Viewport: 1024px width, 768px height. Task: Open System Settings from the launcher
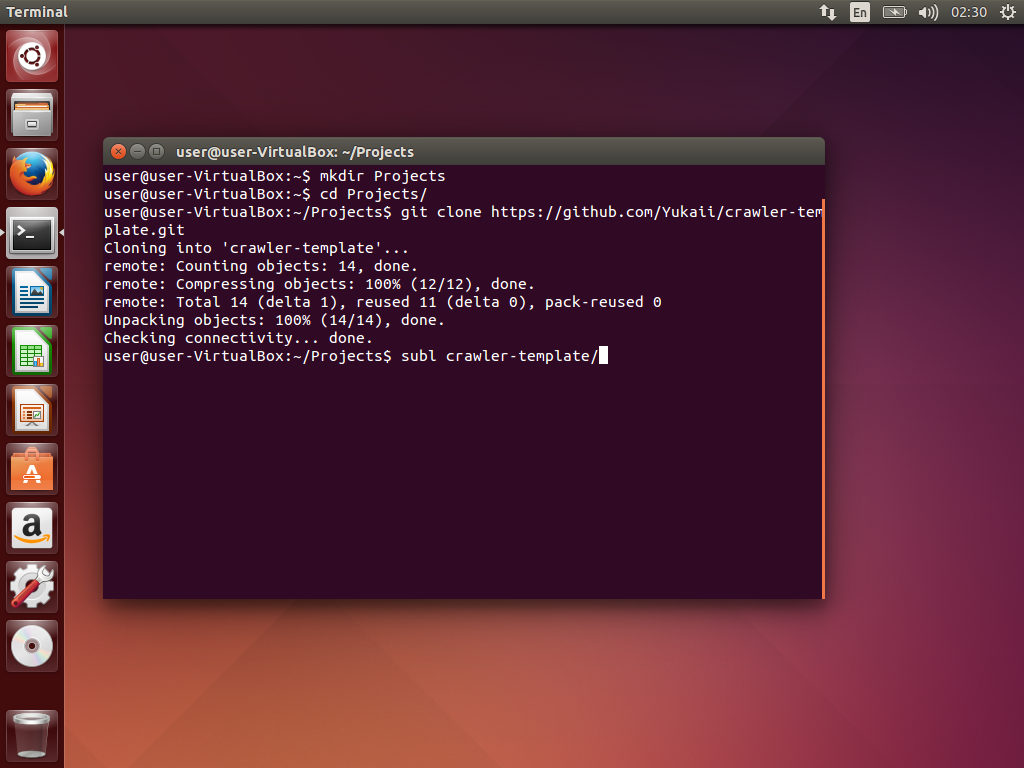coord(32,586)
